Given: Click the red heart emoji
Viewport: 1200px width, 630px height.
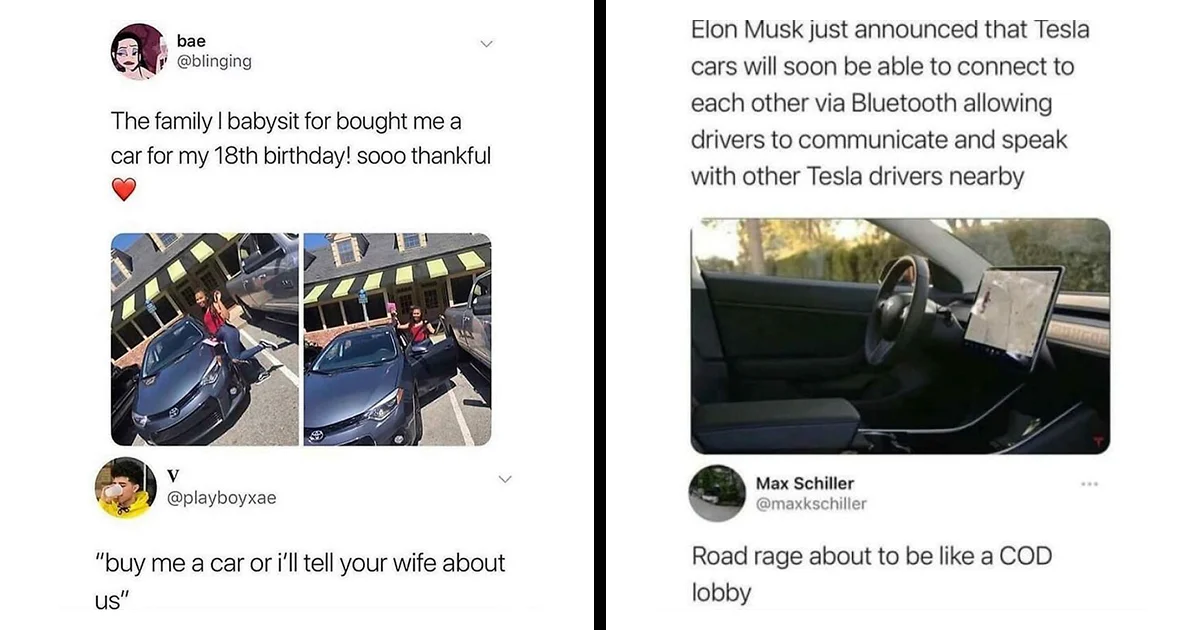Looking at the screenshot, I should click(x=123, y=190).
